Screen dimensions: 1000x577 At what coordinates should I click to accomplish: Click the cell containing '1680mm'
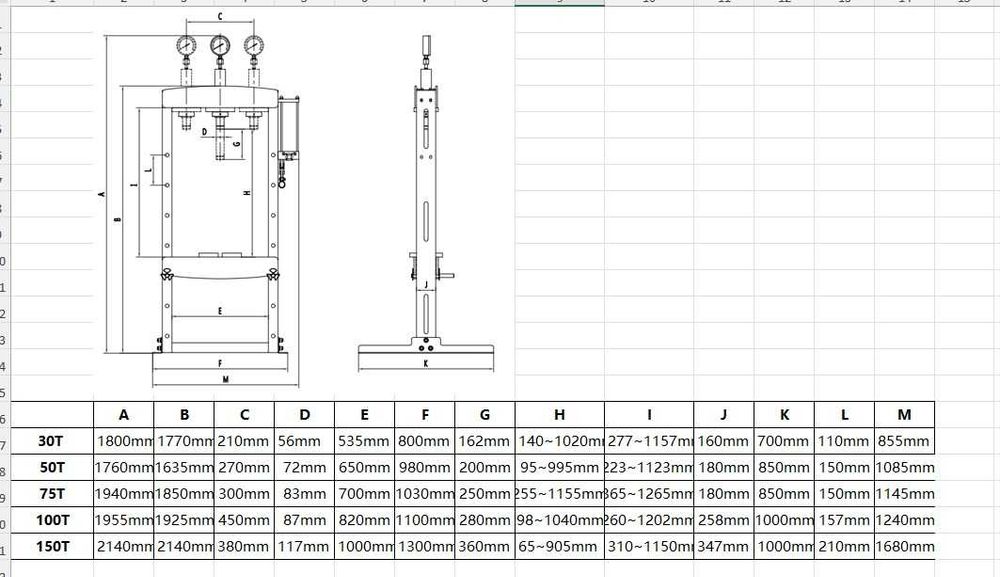(904, 546)
